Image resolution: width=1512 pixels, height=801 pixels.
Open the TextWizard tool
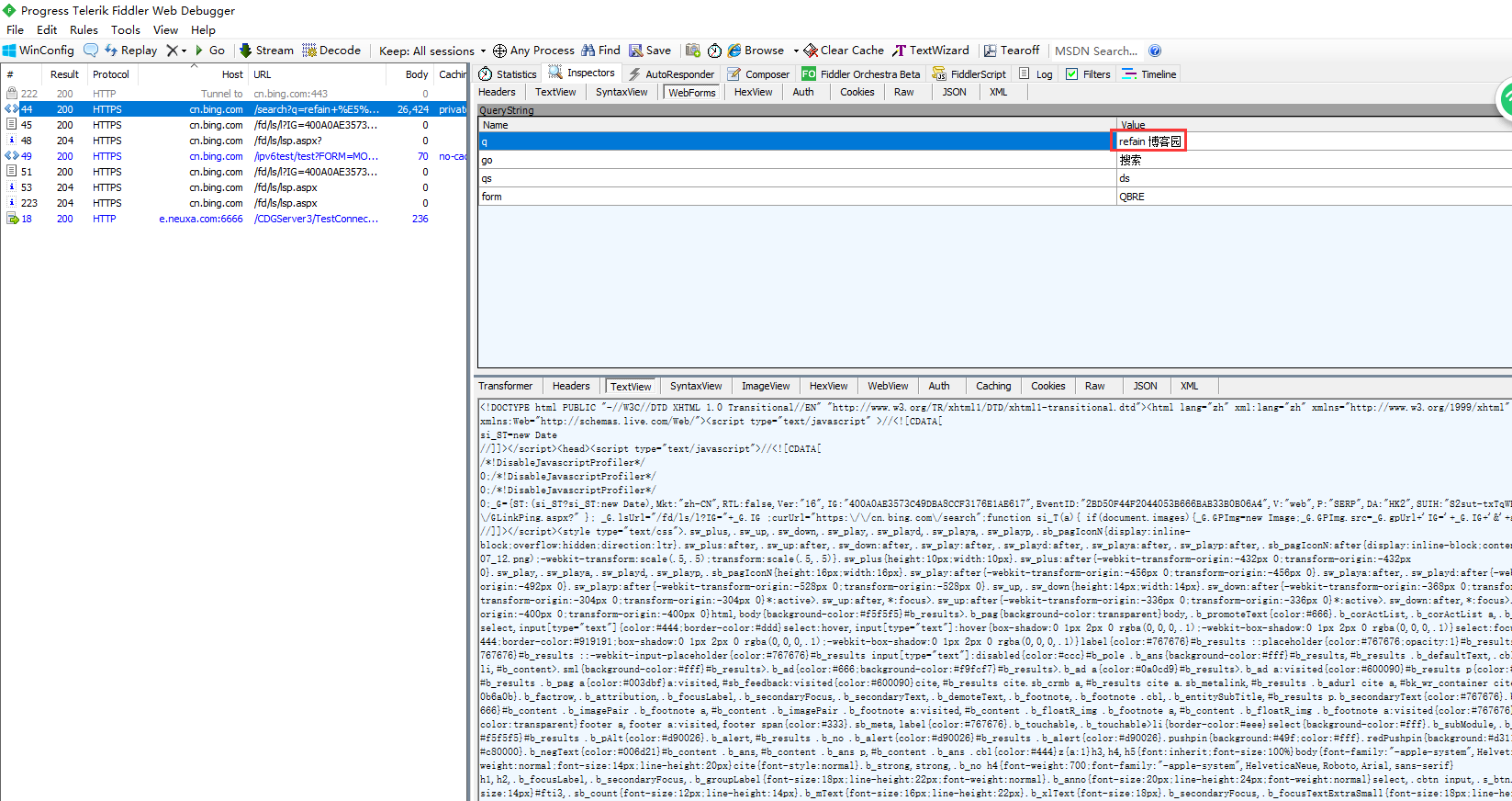pos(931,51)
